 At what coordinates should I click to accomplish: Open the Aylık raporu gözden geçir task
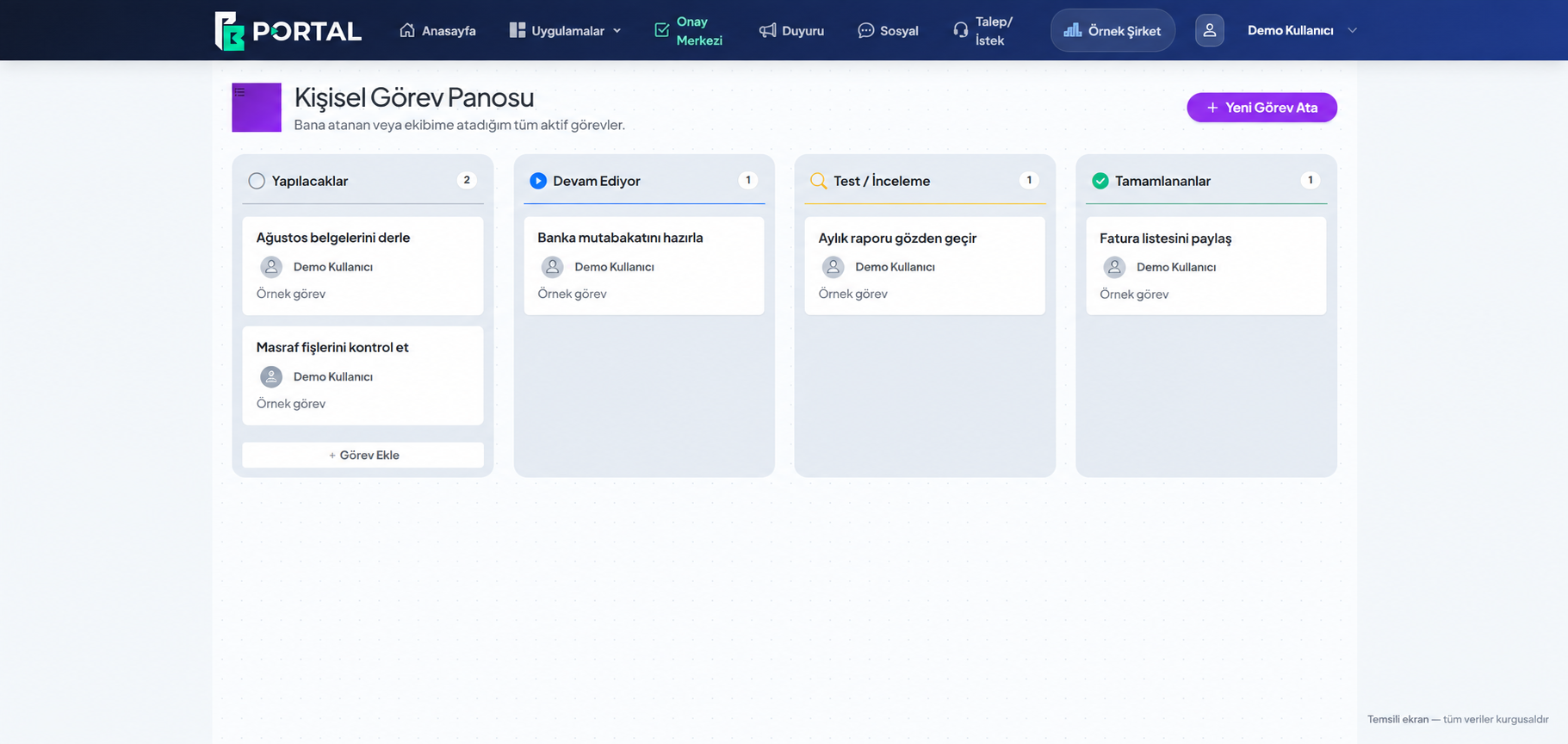[x=925, y=265]
